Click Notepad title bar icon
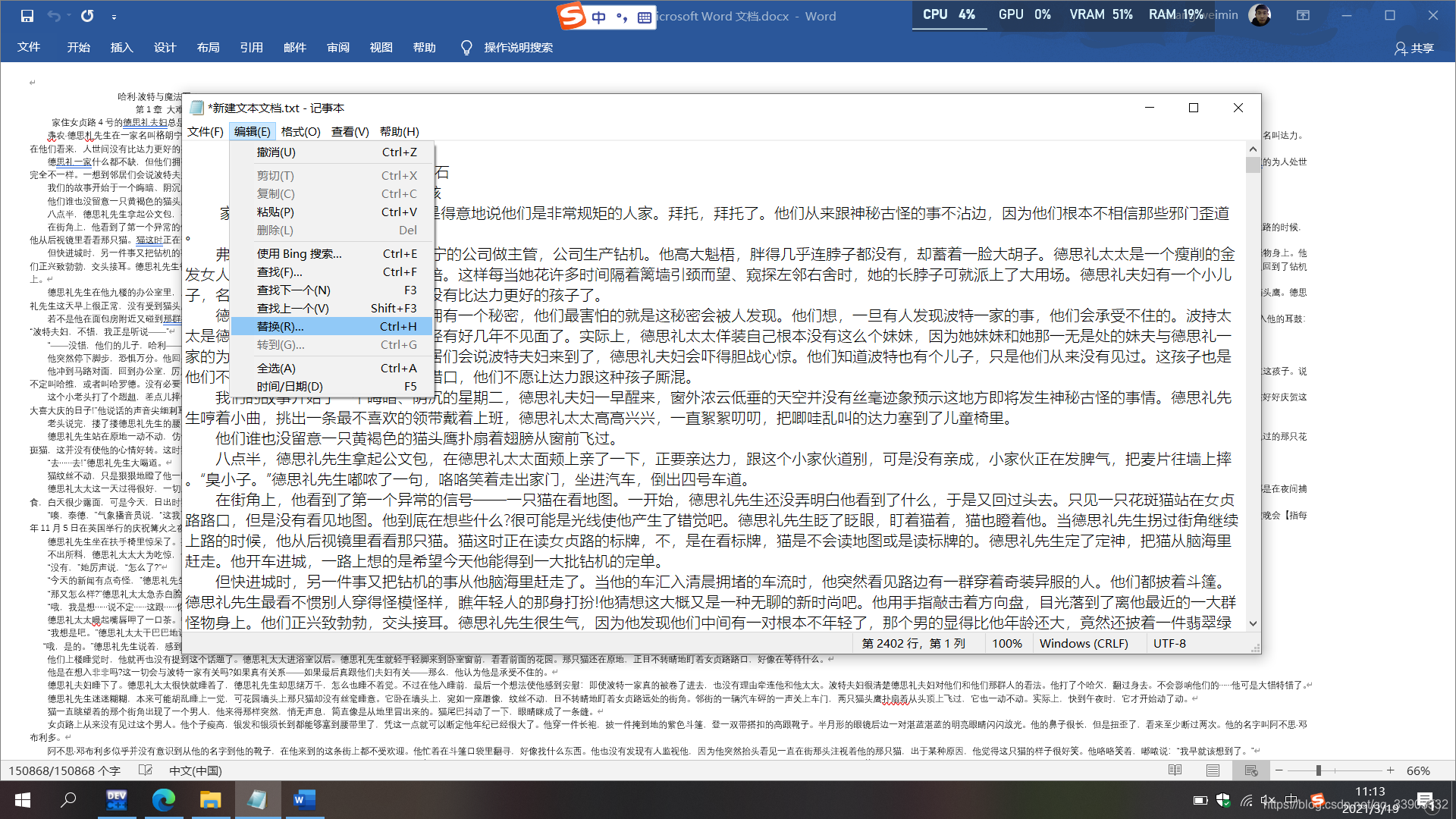Viewport: 1456px width, 819px height. coord(197,108)
